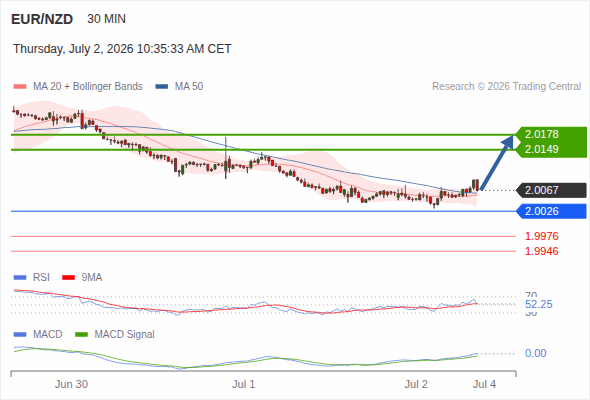
Task: Click the 1.9946 support level label
Action: (x=541, y=251)
